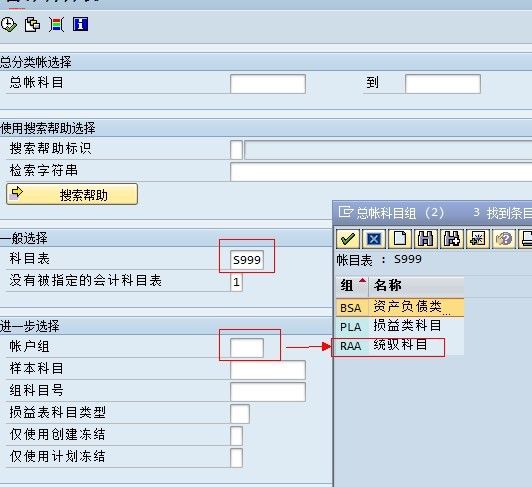This screenshot has height=487, width=532.
Task: Click the binoculars Find icon
Action: (x=425, y=239)
